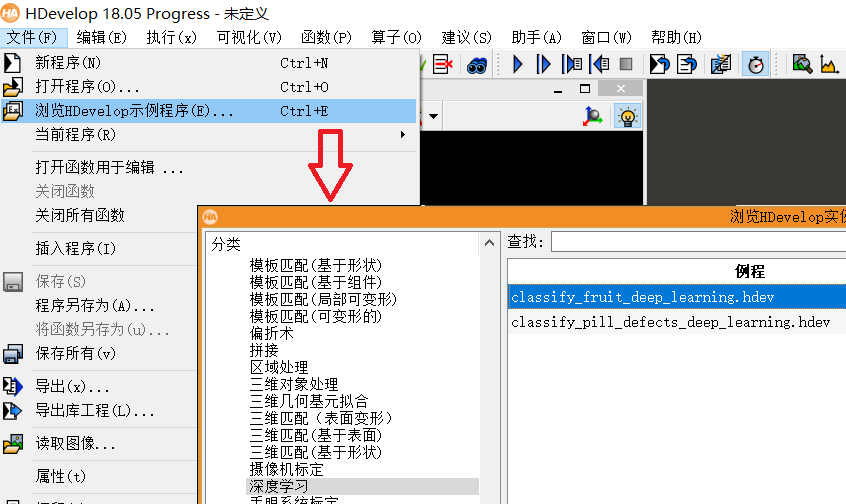Image resolution: width=846 pixels, height=504 pixels.
Task: Choose 属性(t) menu entry
Action: (x=60, y=477)
